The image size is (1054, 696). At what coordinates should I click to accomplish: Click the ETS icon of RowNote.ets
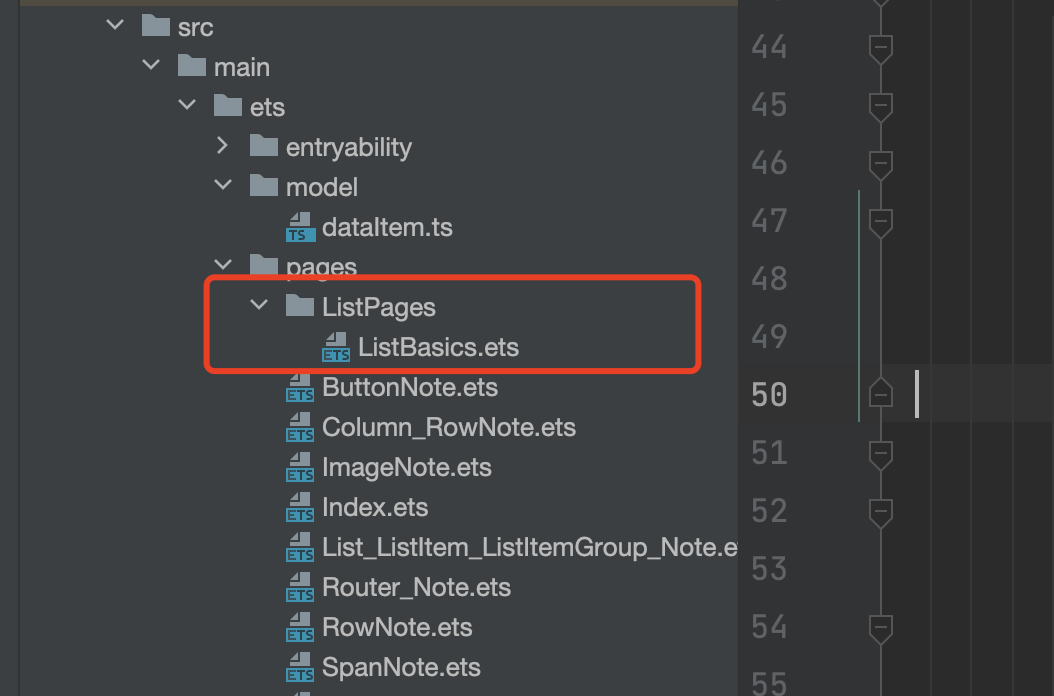tap(300, 627)
